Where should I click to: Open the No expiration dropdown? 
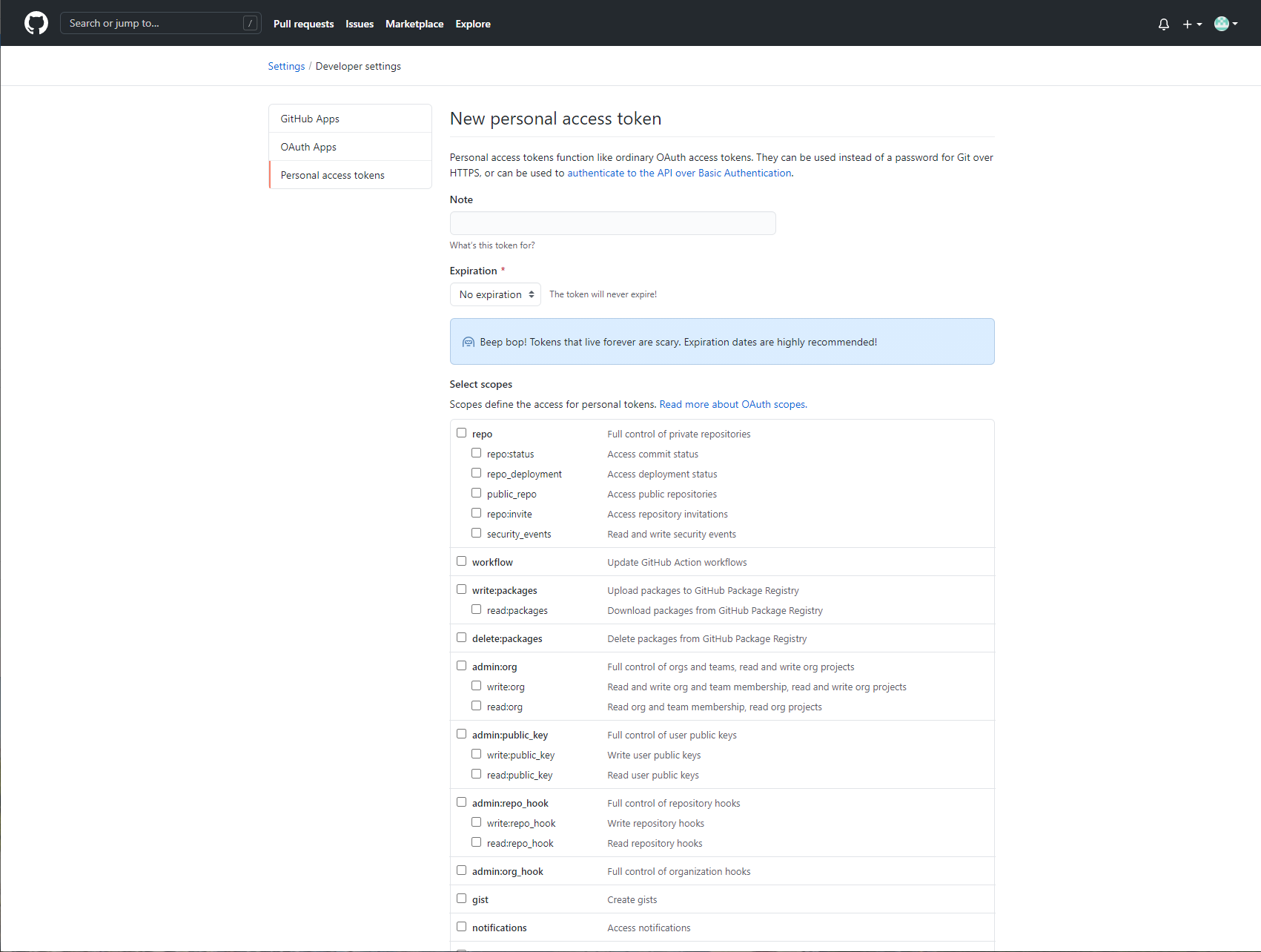click(495, 294)
